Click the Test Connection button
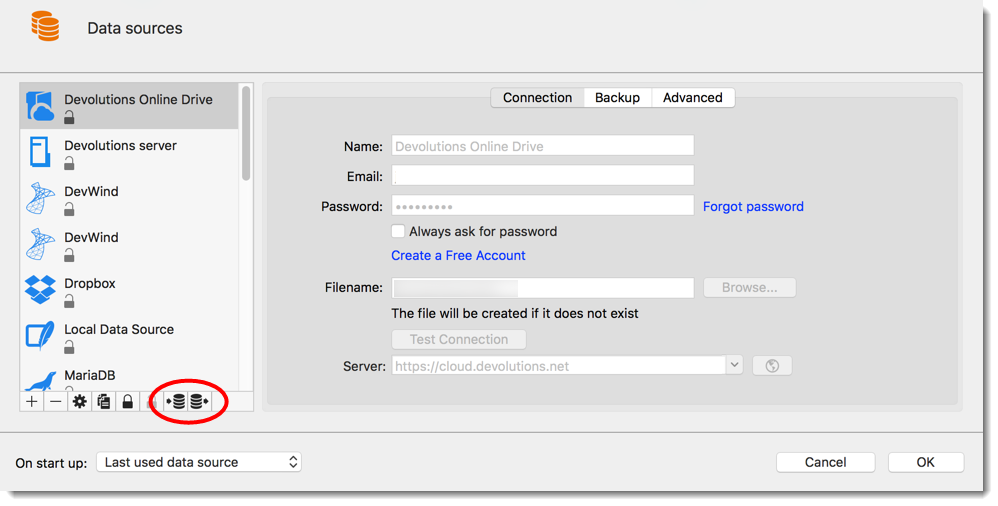This screenshot has height=506, width=998. click(459, 339)
